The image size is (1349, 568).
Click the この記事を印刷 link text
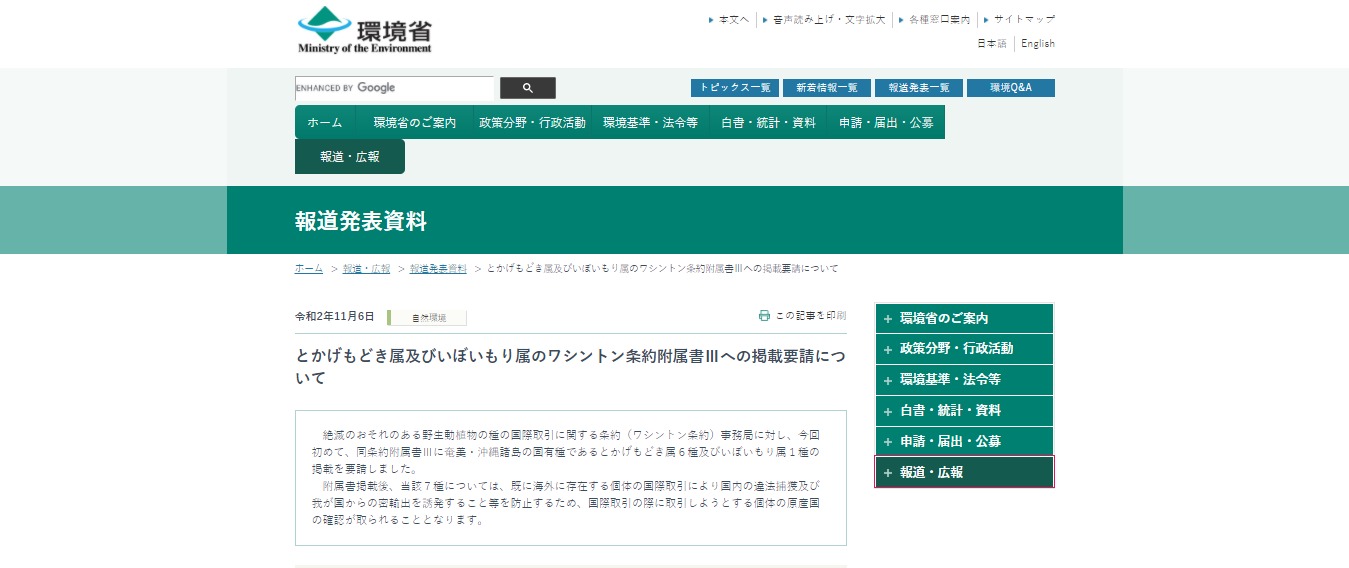(x=811, y=315)
